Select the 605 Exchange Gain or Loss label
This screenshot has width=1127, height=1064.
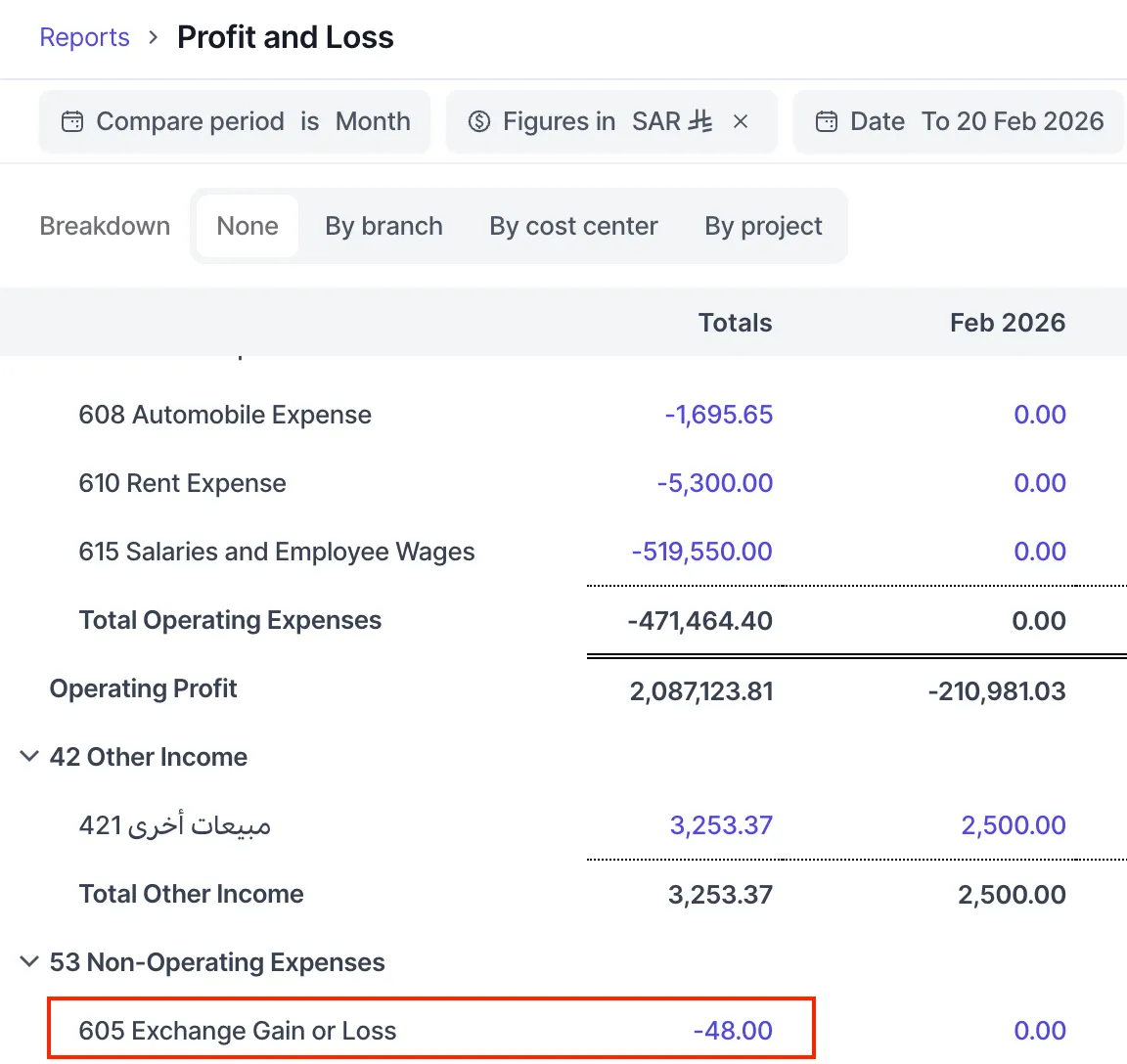[237, 1031]
